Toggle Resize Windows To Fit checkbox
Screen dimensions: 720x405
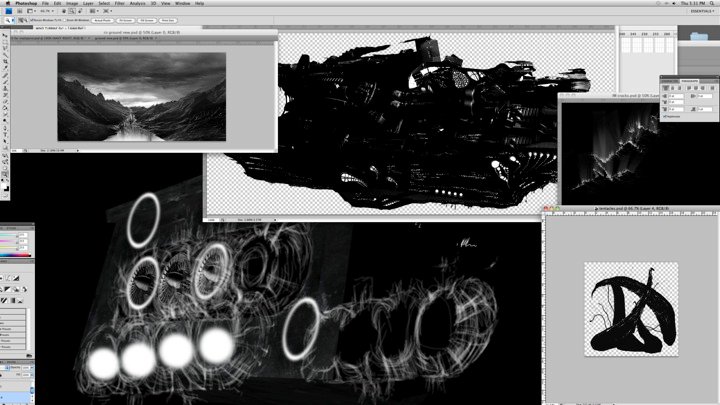pyautogui.click(x=31, y=19)
